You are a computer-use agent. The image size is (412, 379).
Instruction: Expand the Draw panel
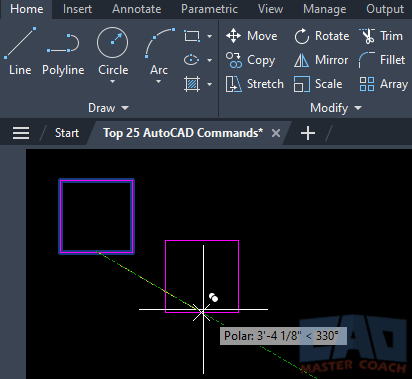108,108
